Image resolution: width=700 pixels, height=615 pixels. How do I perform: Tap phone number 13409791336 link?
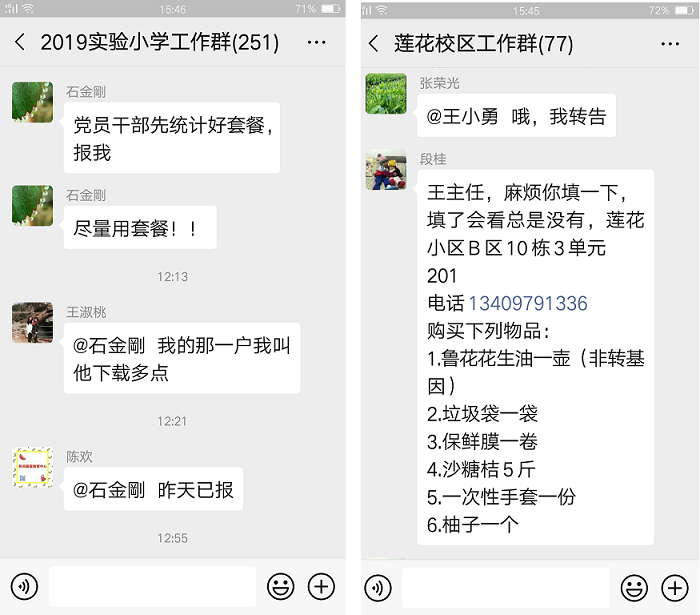pos(528,303)
